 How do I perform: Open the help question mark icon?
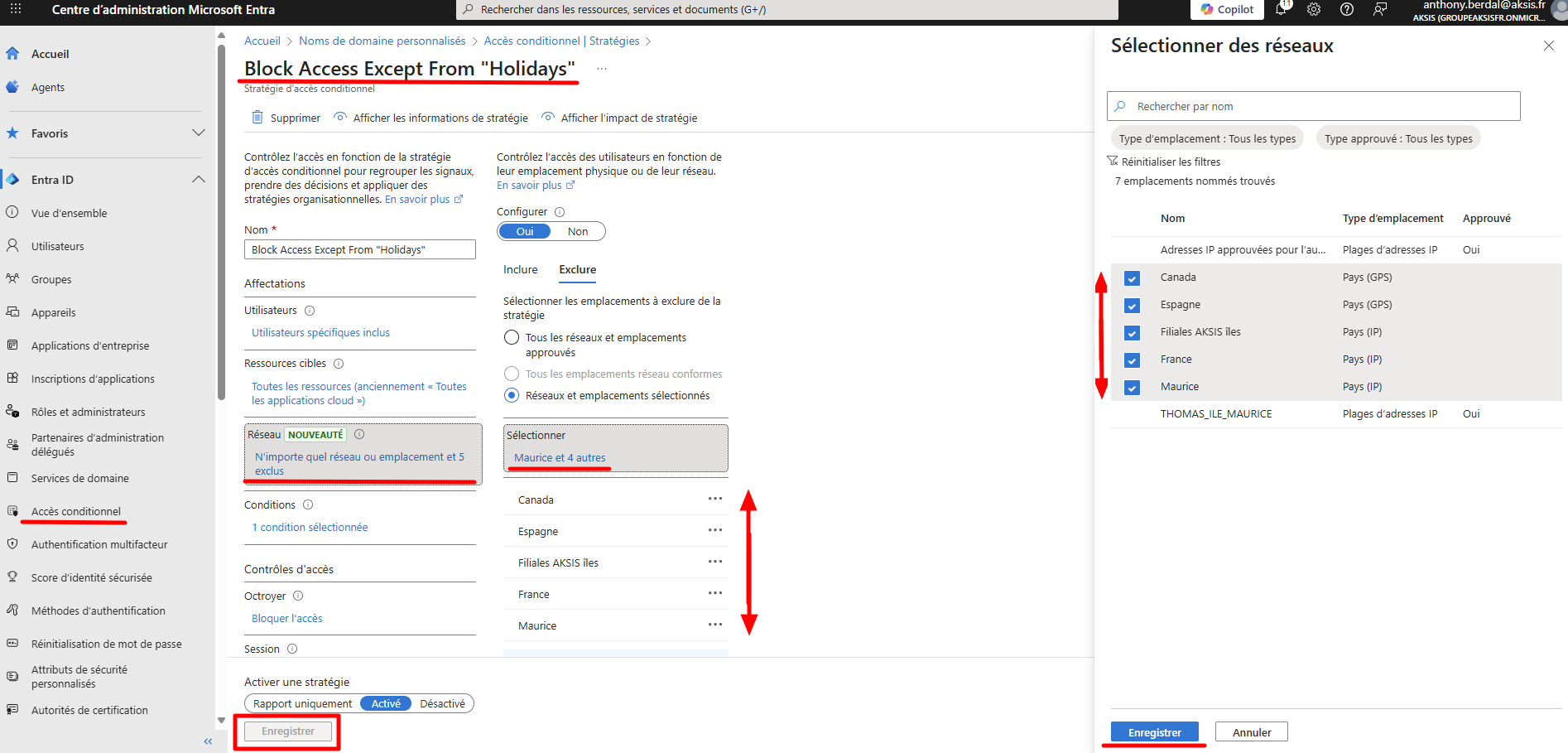click(1347, 9)
